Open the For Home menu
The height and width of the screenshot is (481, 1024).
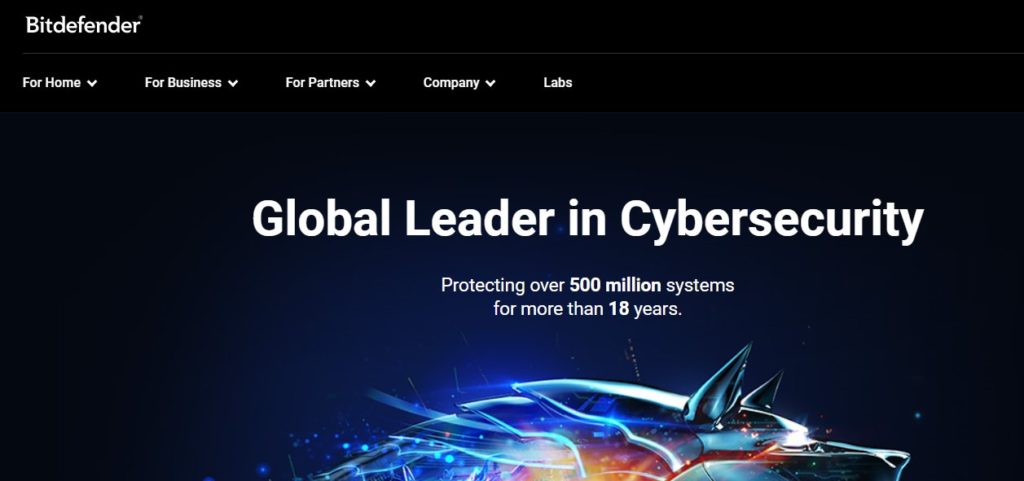(59, 83)
